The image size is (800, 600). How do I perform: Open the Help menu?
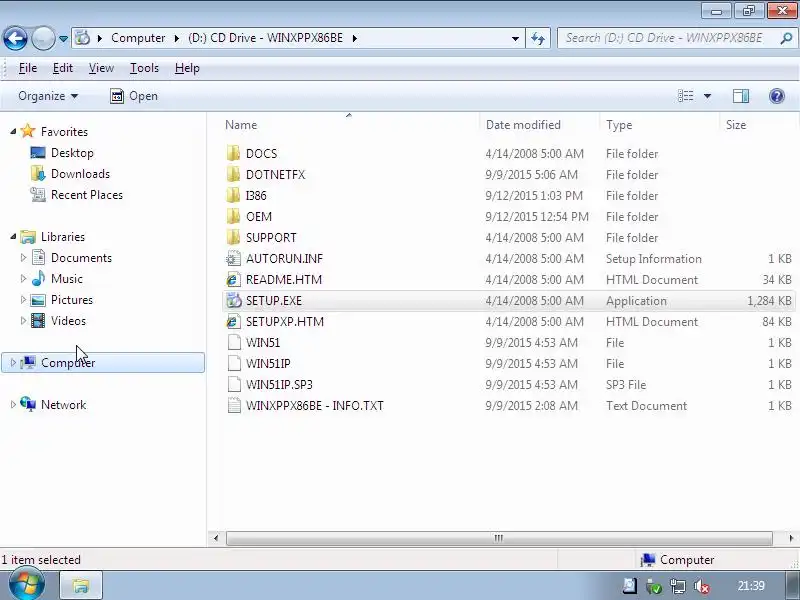click(x=187, y=68)
